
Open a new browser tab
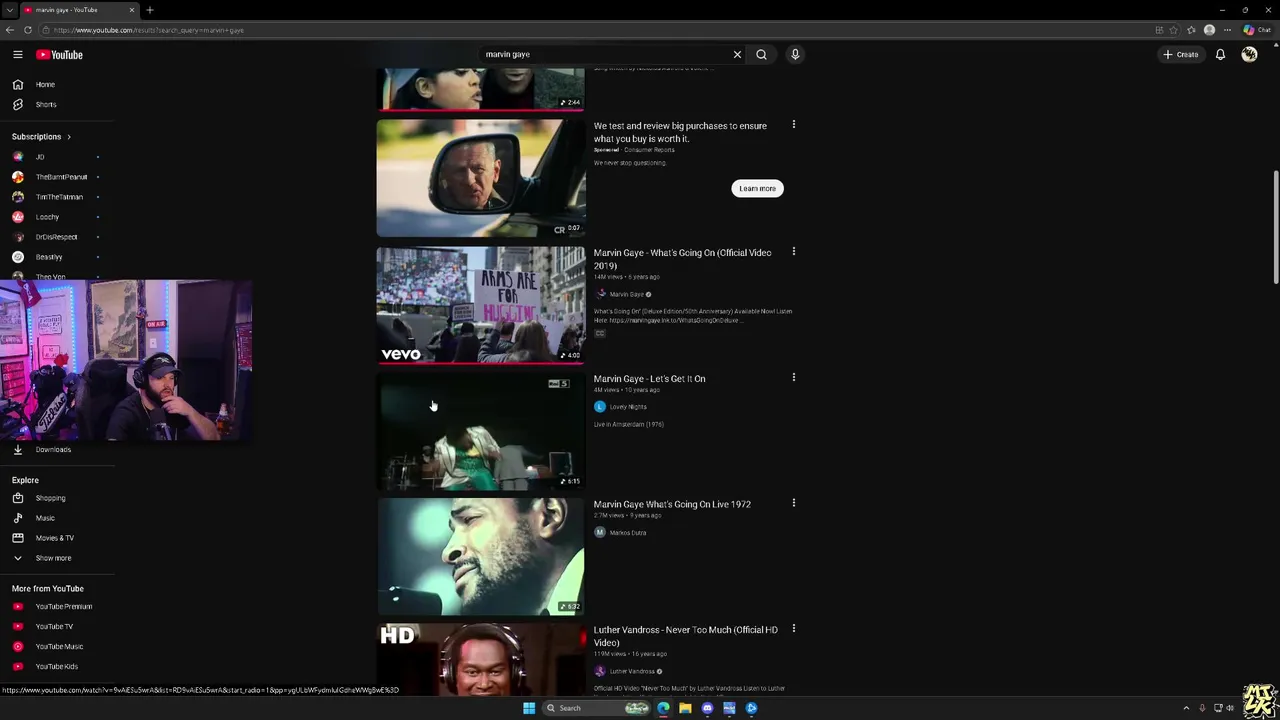point(150,10)
